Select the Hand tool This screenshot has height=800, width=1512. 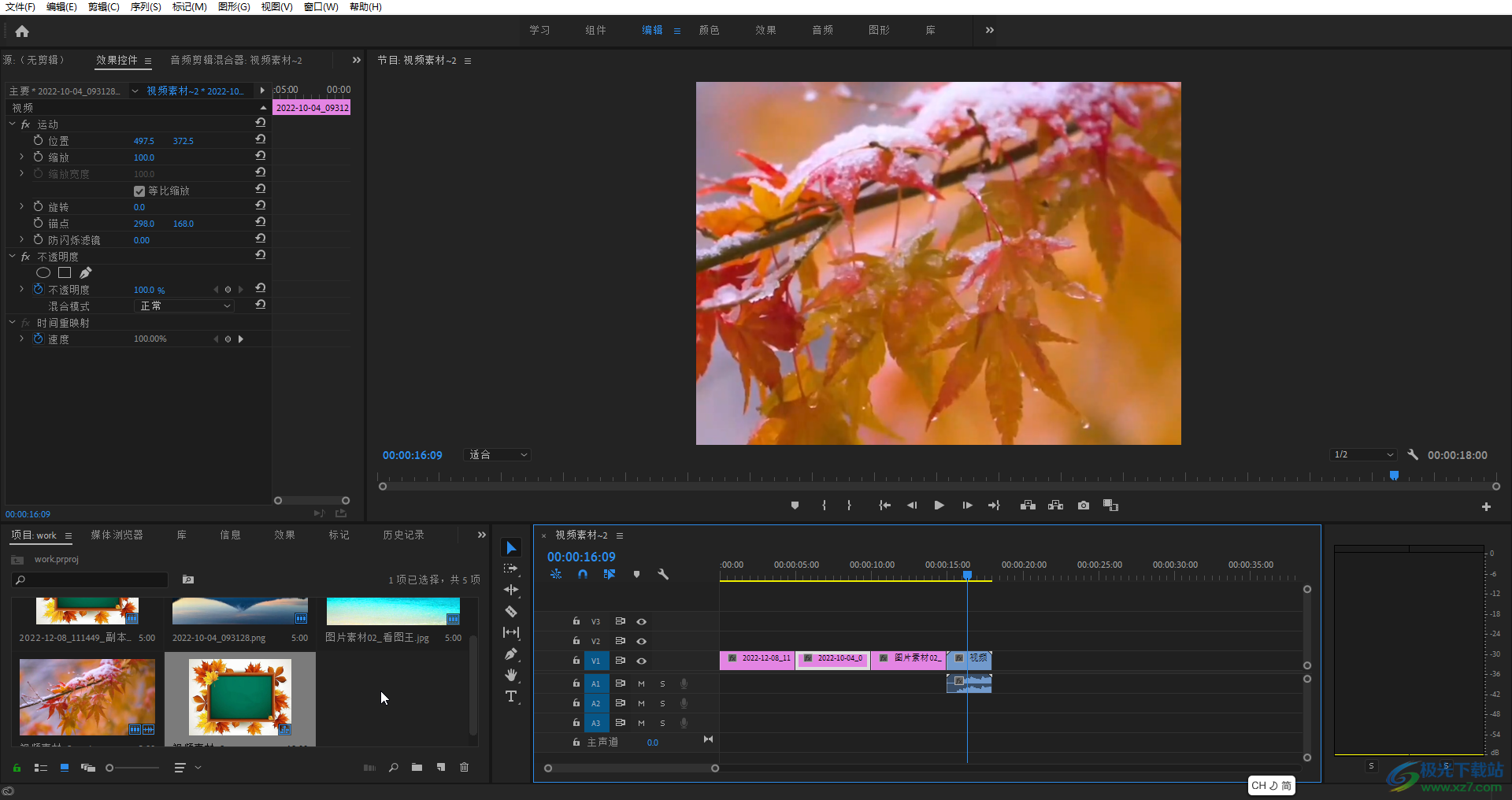pyautogui.click(x=511, y=675)
